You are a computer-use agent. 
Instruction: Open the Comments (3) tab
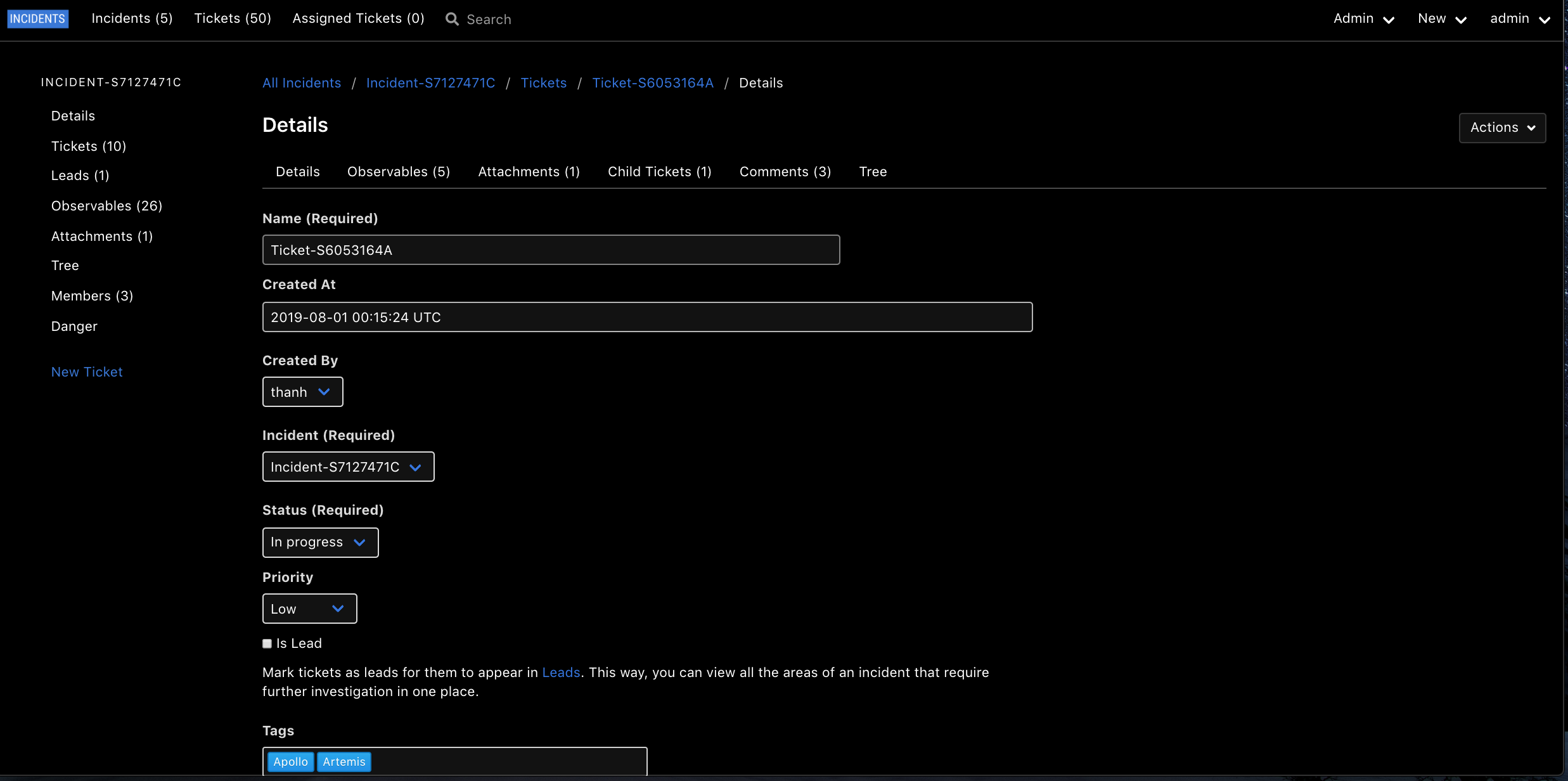click(x=785, y=172)
